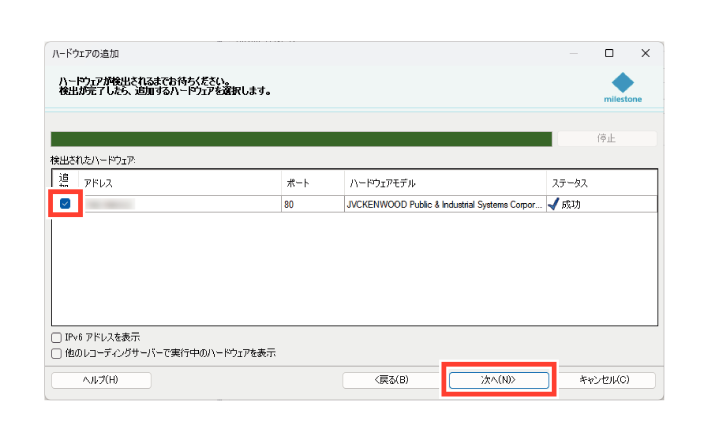The image size is (708, 443).
Task: Sort by the ポート column header
Action: pyautogui.click(x=312, y=183)
